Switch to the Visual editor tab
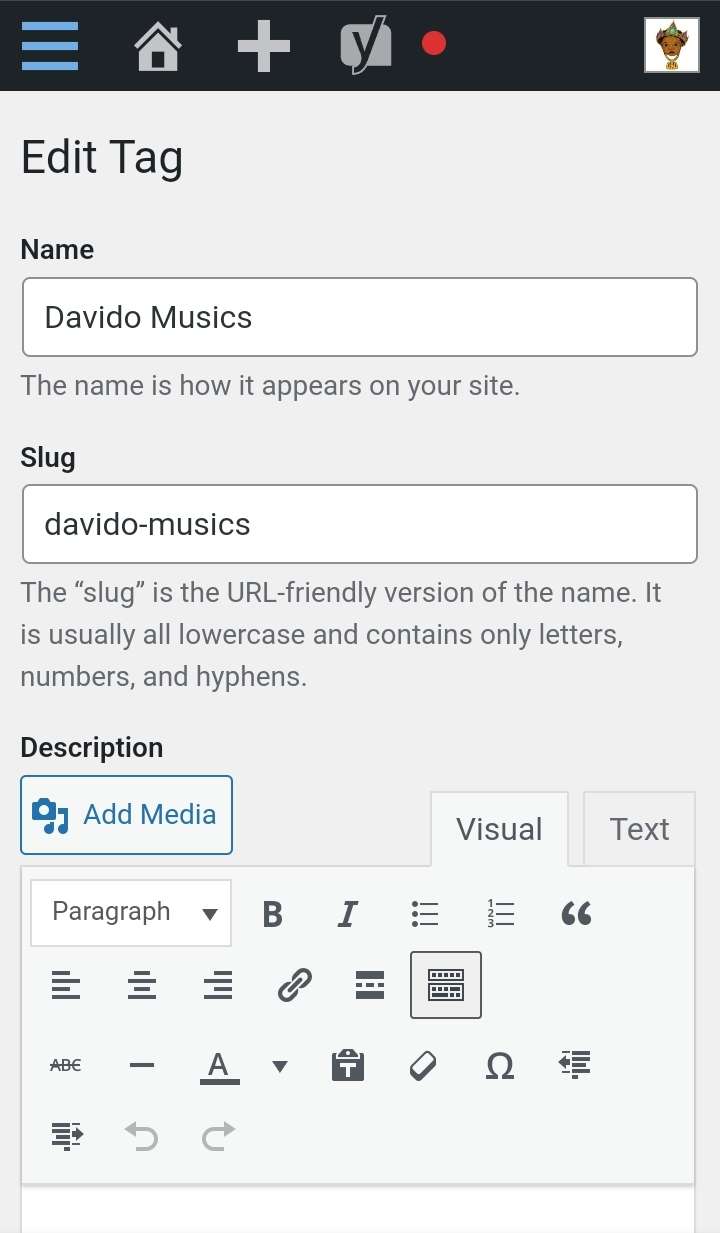 coord(499,829)
